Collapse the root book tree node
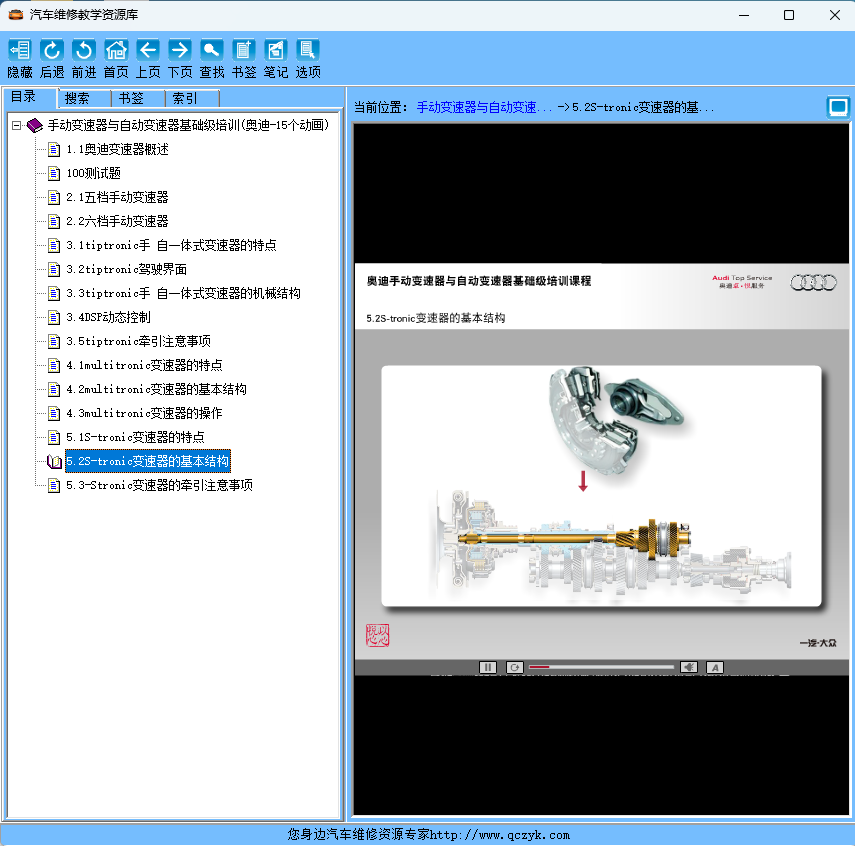 pos(16,125)
